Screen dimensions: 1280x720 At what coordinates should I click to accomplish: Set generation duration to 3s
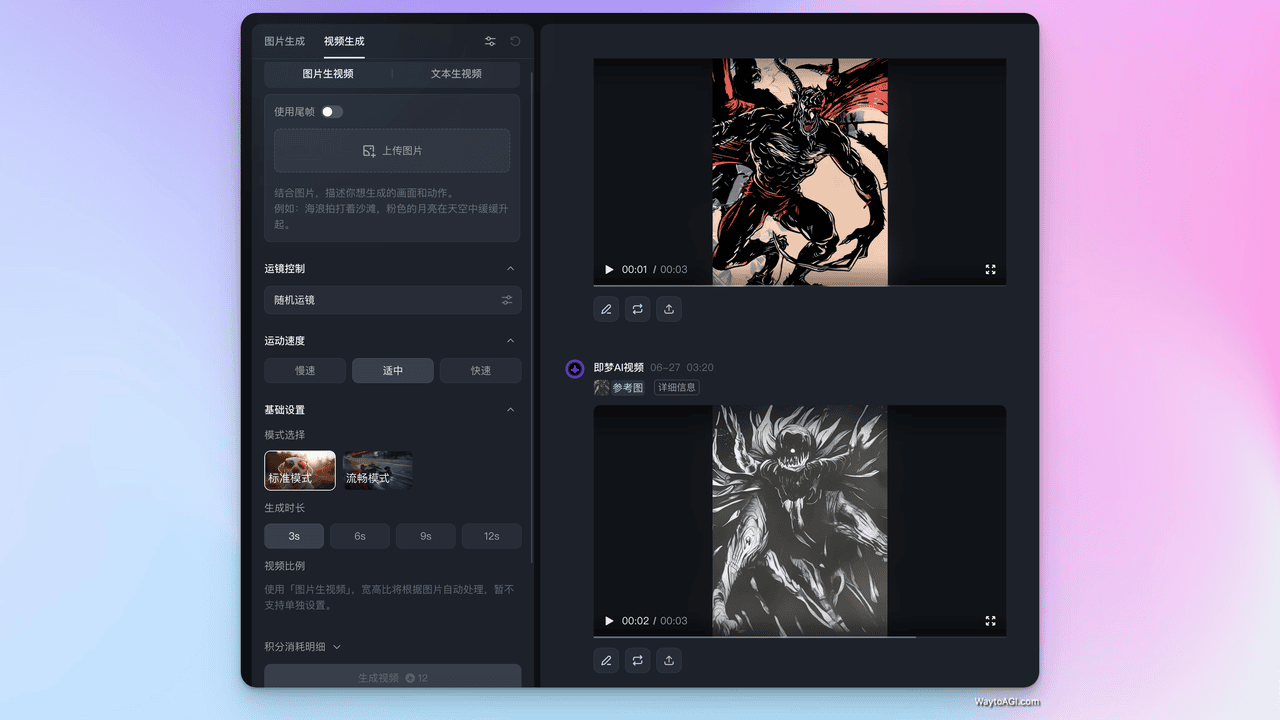click(294, 536)
